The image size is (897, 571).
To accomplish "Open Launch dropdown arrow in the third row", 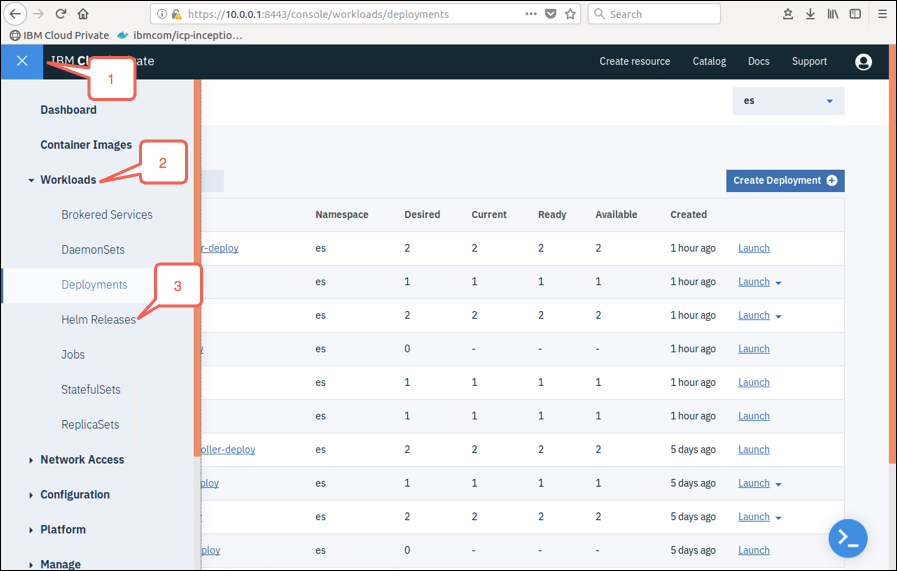I will [778, 316].
